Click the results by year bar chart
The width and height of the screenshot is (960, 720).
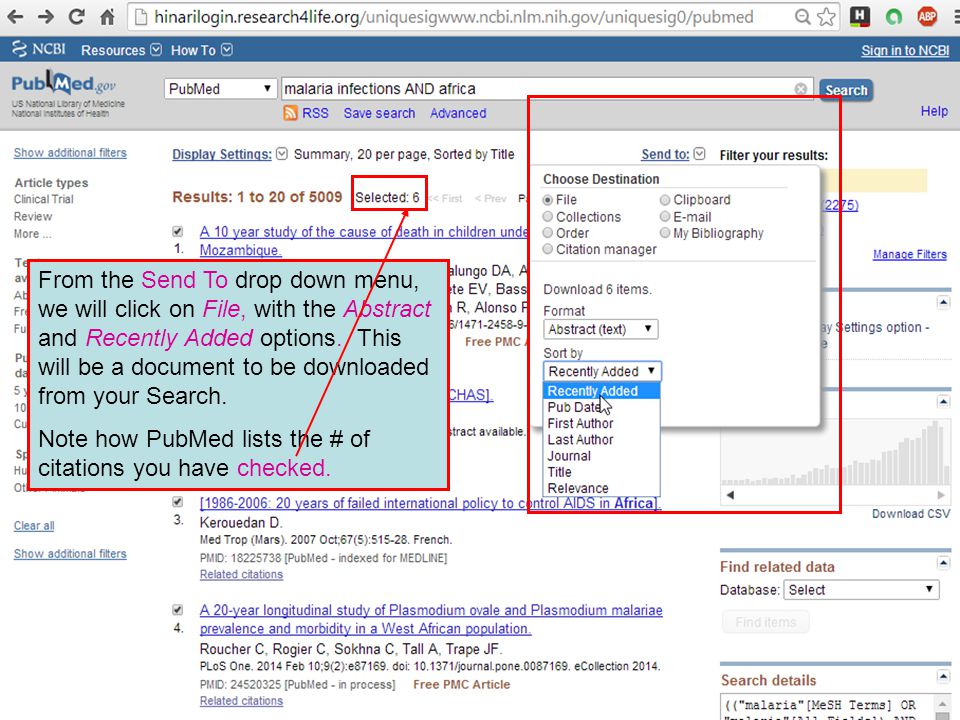coord(835,453)
